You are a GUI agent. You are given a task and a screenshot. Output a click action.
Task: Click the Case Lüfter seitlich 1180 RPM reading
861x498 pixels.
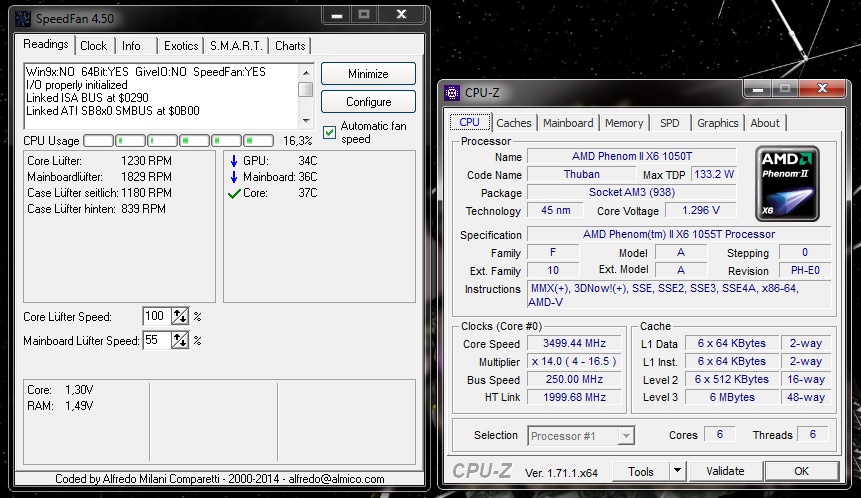click(99, 193)
